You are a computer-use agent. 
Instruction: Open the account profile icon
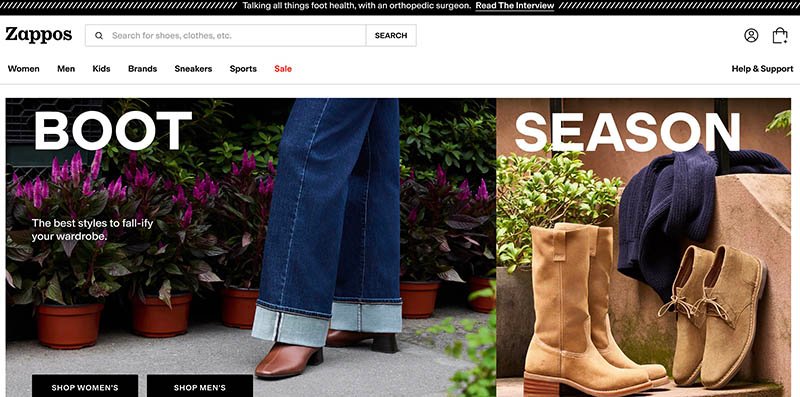click(751, 35)
